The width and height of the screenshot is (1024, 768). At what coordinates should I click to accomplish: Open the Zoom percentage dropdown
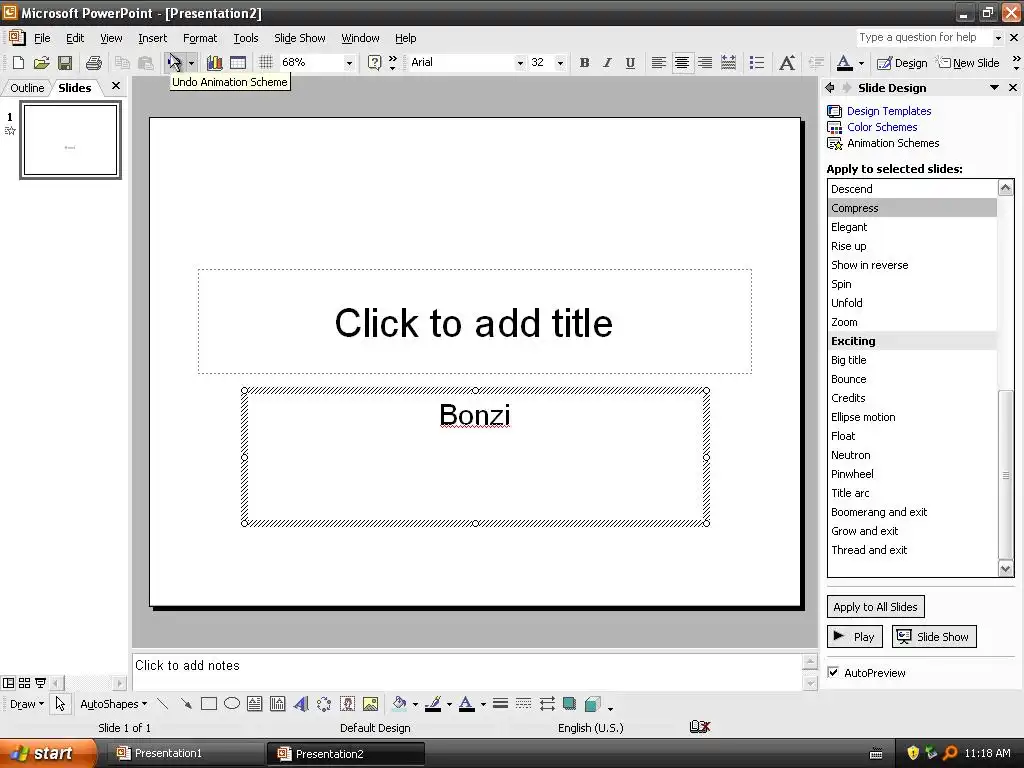coord(349,63)
